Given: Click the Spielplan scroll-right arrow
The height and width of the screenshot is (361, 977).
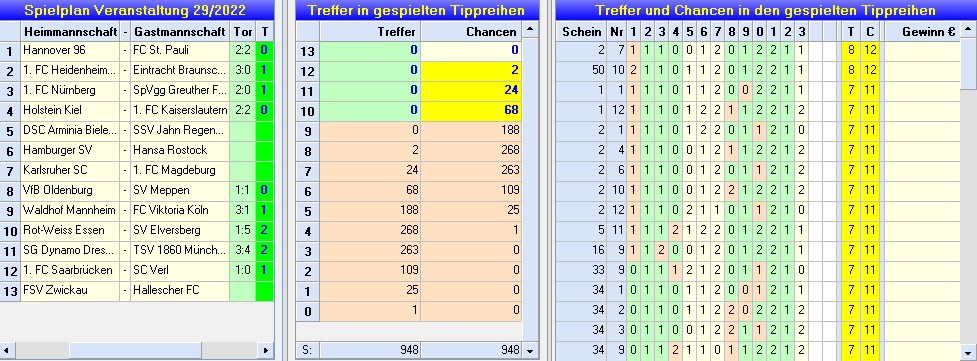Looking at the screenshot, I should [x=265, y=350].
